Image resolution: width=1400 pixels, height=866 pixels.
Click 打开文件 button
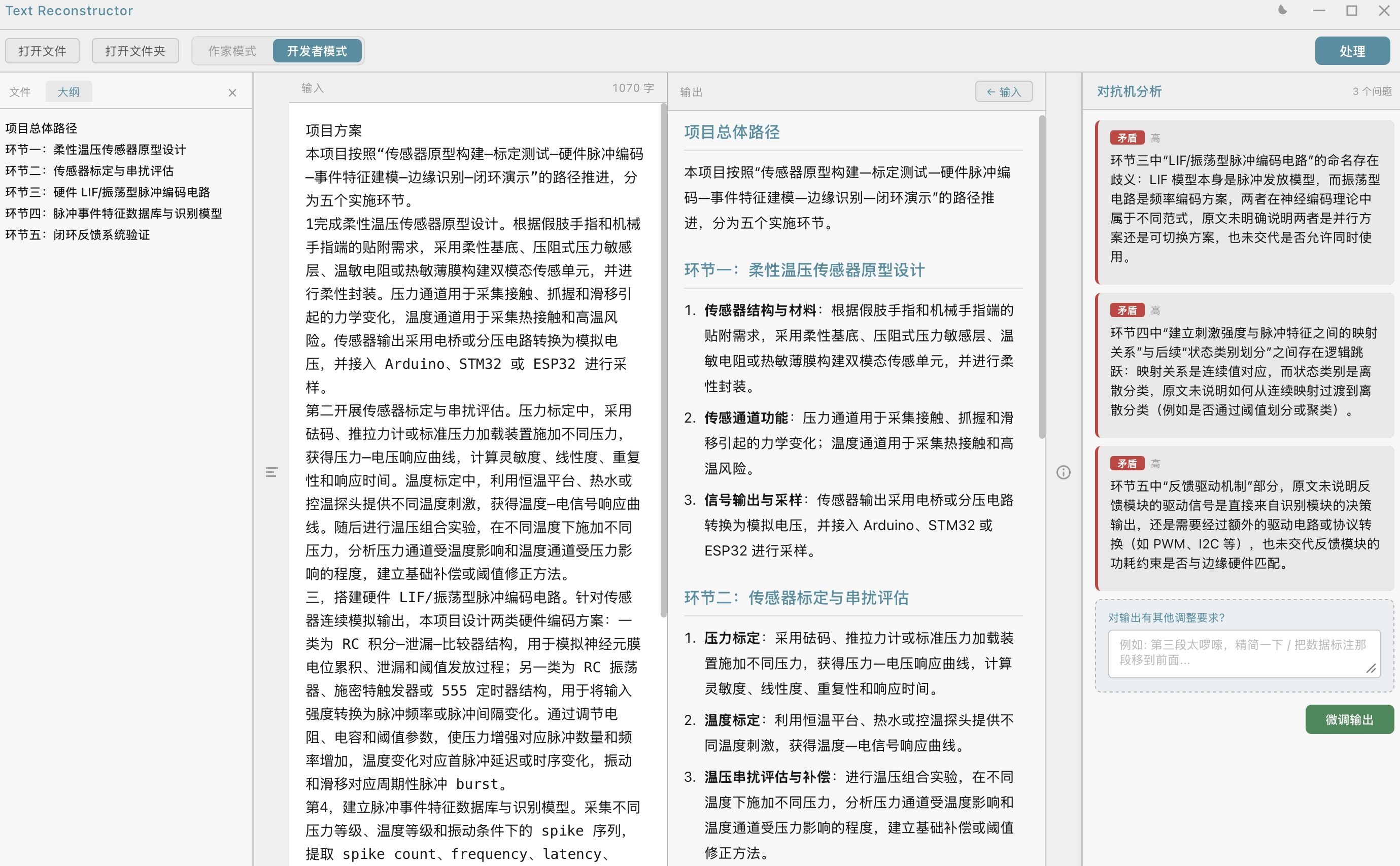pos(43,51)
